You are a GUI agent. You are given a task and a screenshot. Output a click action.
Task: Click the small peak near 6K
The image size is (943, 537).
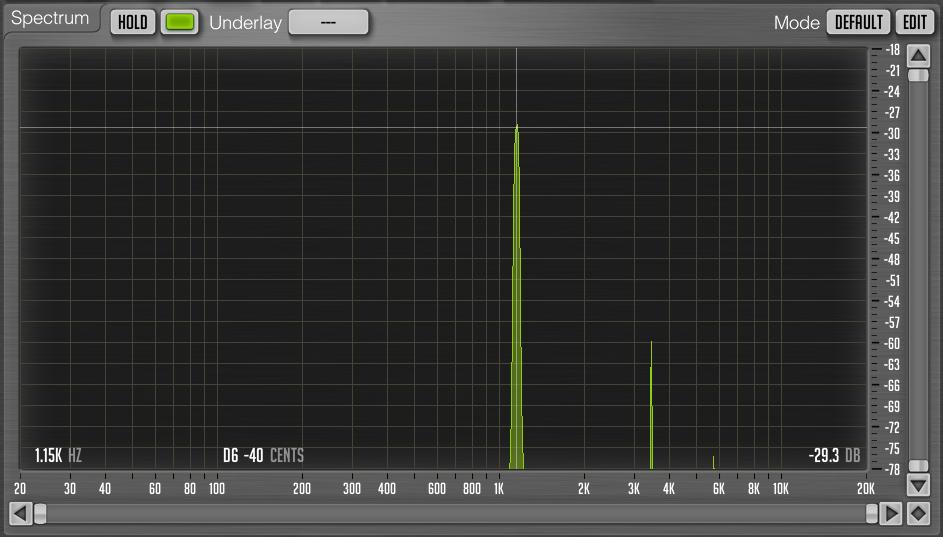click(x=714, y=462)
